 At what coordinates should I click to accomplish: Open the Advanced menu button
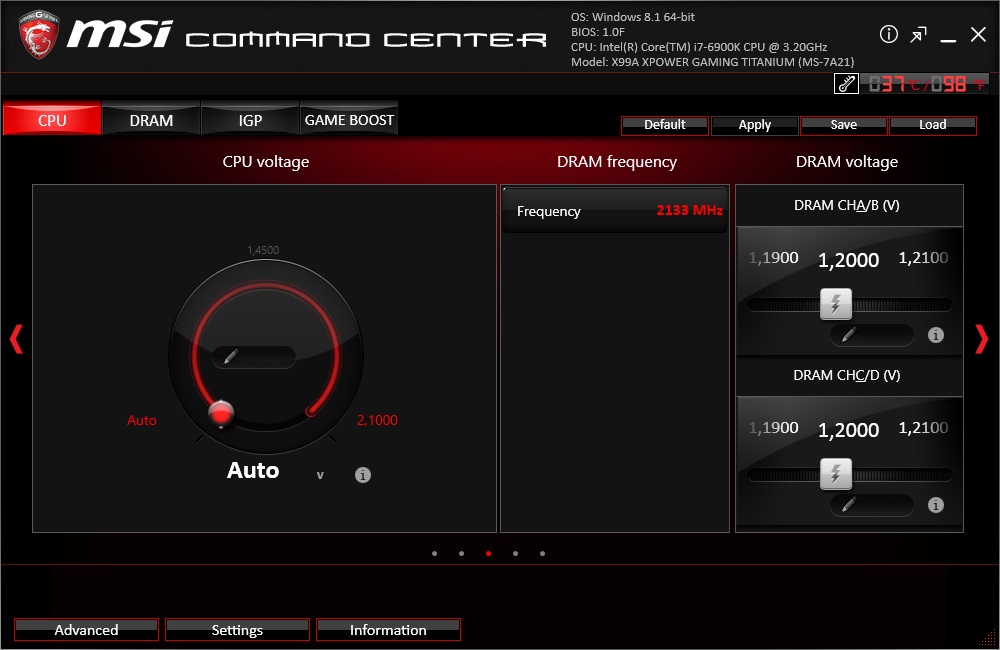coord(86,629)
